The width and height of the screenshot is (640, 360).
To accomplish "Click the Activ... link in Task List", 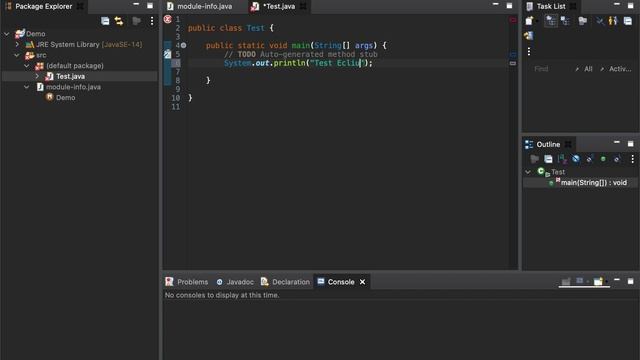I will (x=620, y=69).
